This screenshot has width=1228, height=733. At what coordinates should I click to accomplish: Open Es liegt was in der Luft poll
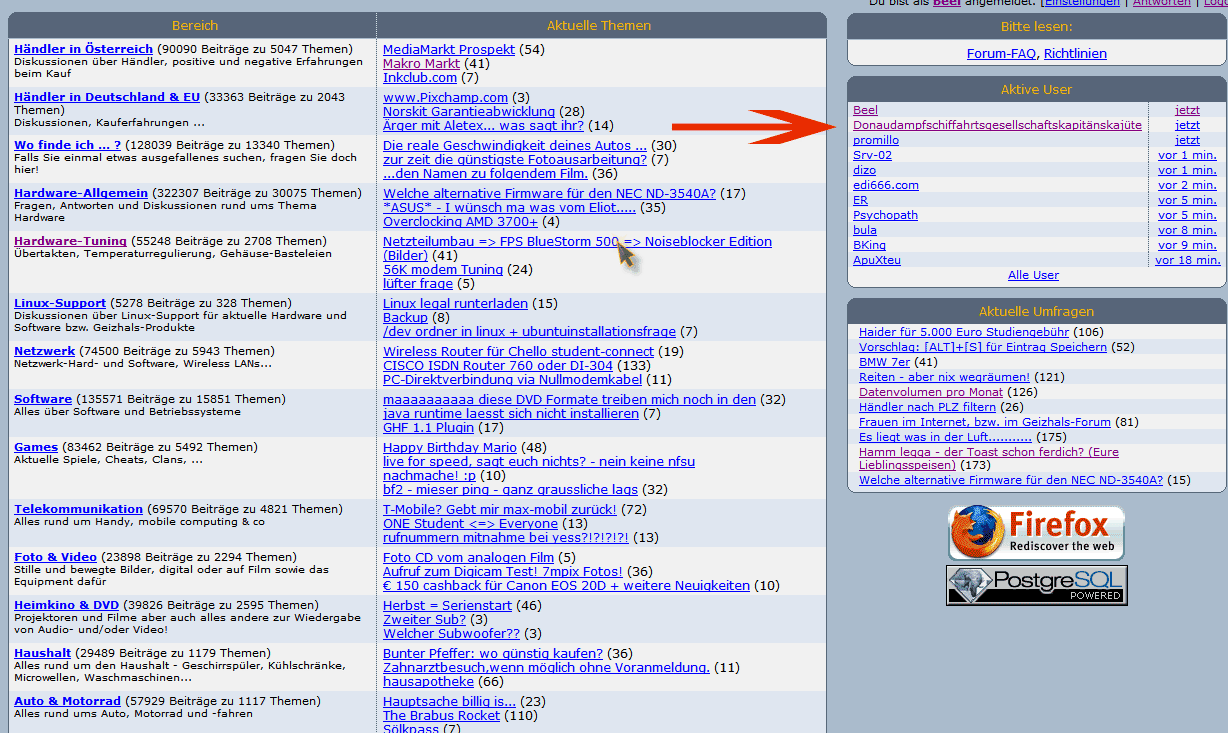pos(945,437)
